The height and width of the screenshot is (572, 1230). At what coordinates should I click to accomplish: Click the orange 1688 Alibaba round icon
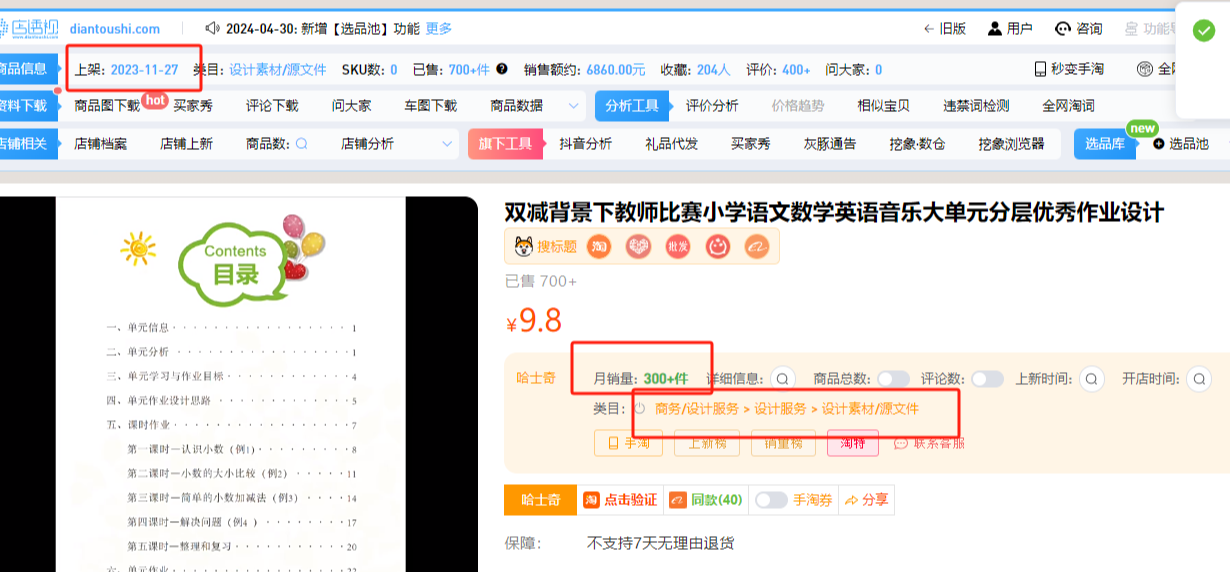[757, 246]
